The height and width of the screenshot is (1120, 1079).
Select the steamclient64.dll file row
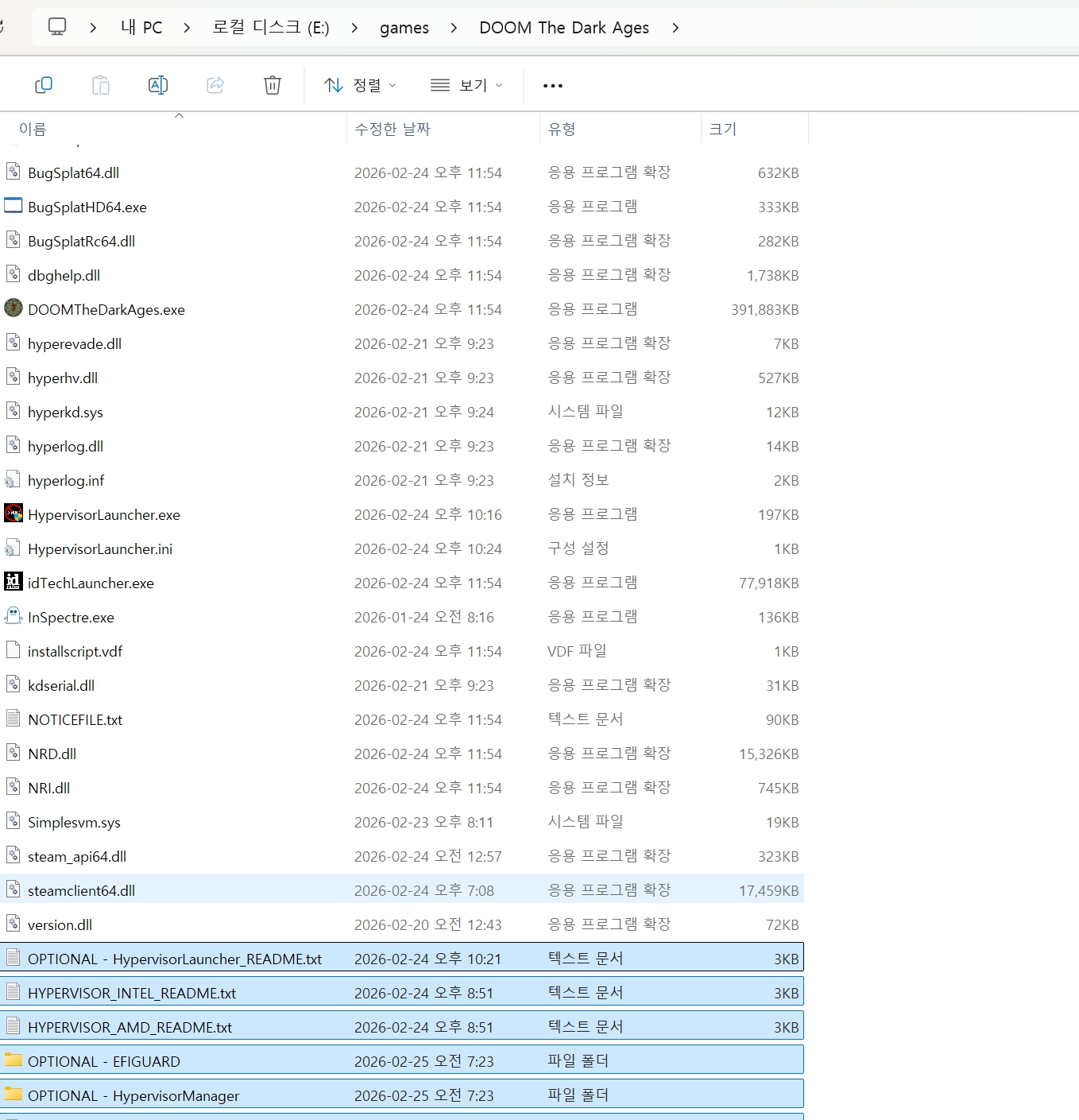pyautogui.click(x=81, y=890)
